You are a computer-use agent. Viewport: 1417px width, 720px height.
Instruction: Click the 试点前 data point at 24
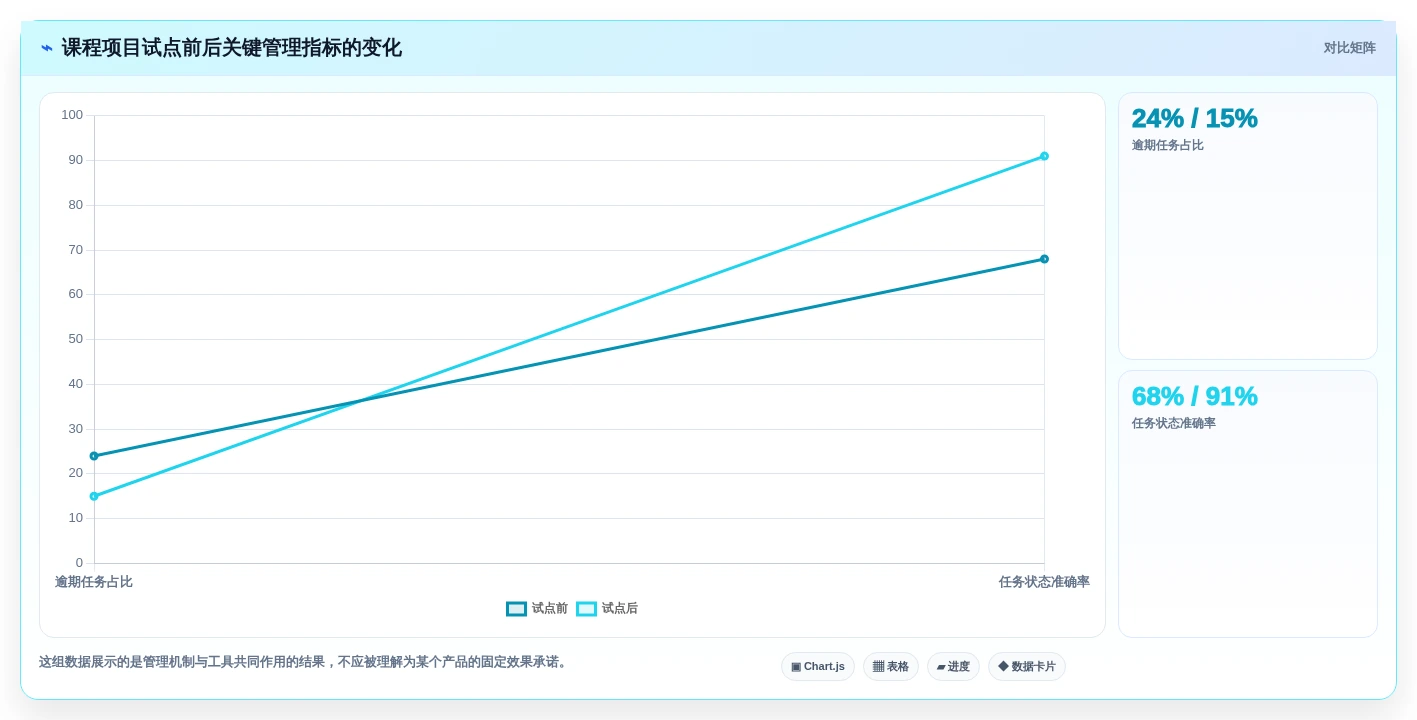point(94,456)
